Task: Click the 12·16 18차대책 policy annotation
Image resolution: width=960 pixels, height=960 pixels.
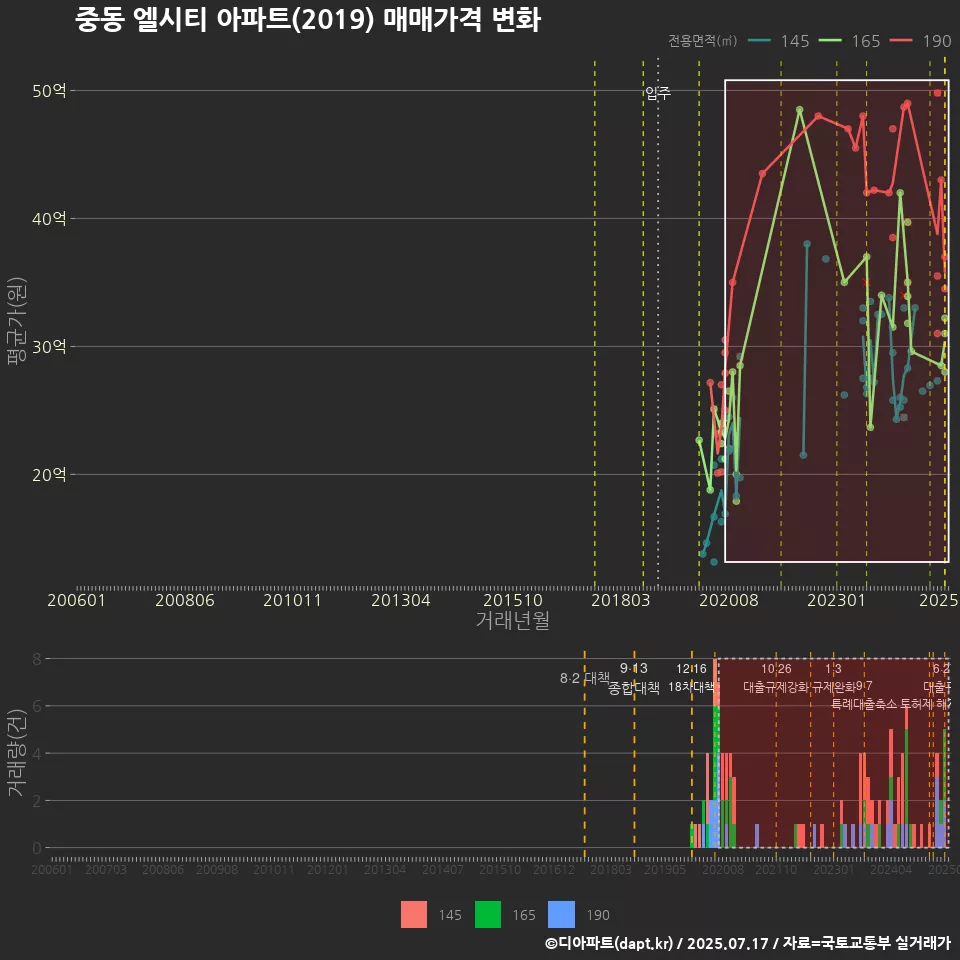Action: click(691, 678)
